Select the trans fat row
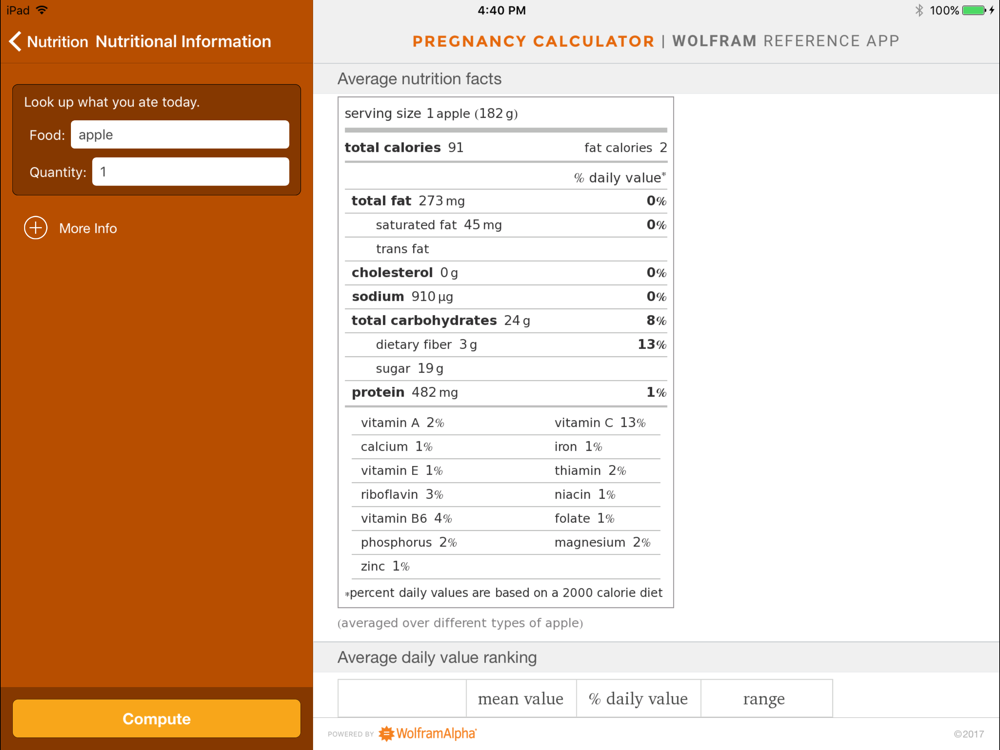 (x=506, y=249)
